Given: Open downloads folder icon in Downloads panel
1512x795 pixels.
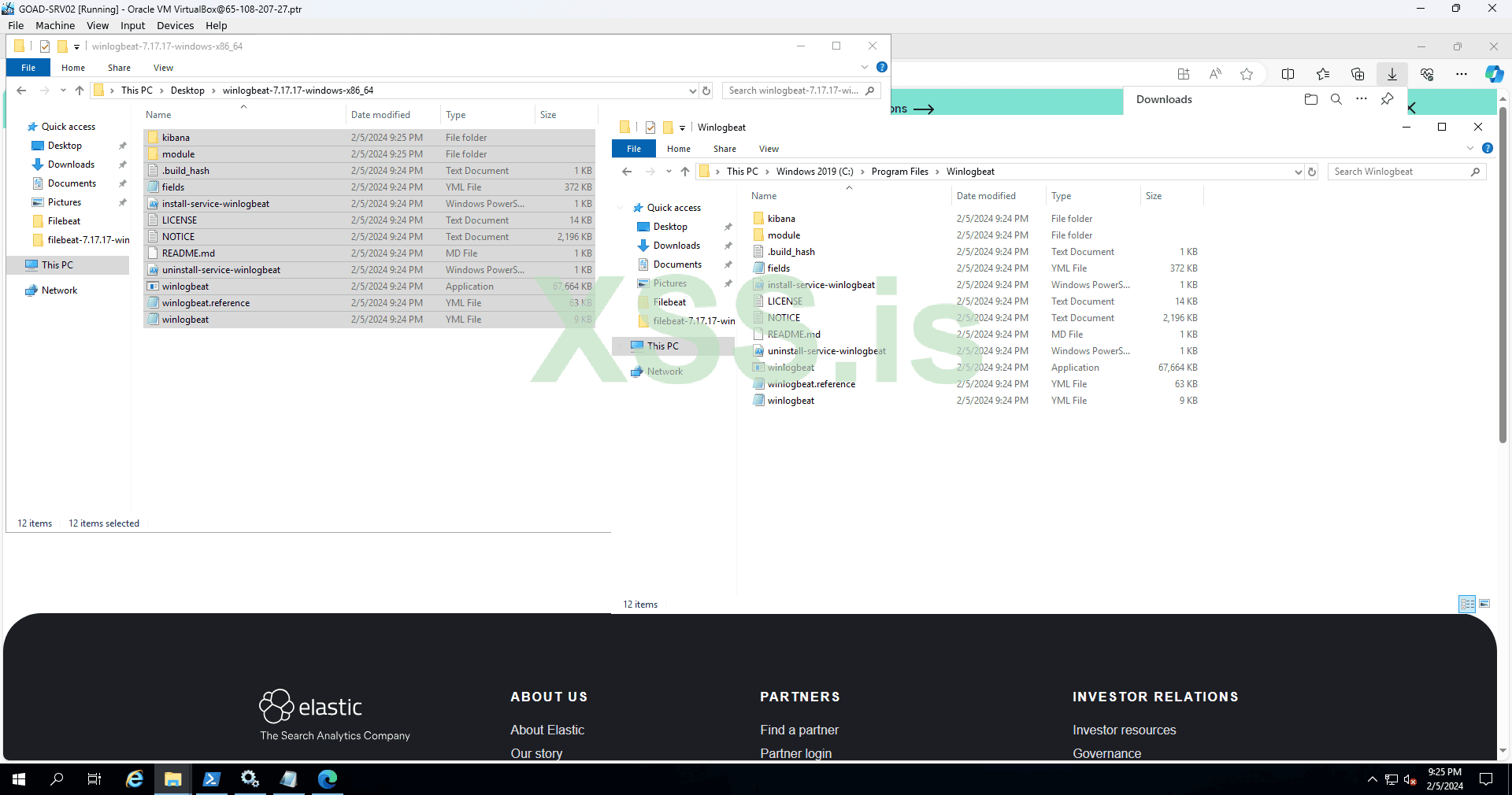Looking at the screenshot, I should point(1311,99).
